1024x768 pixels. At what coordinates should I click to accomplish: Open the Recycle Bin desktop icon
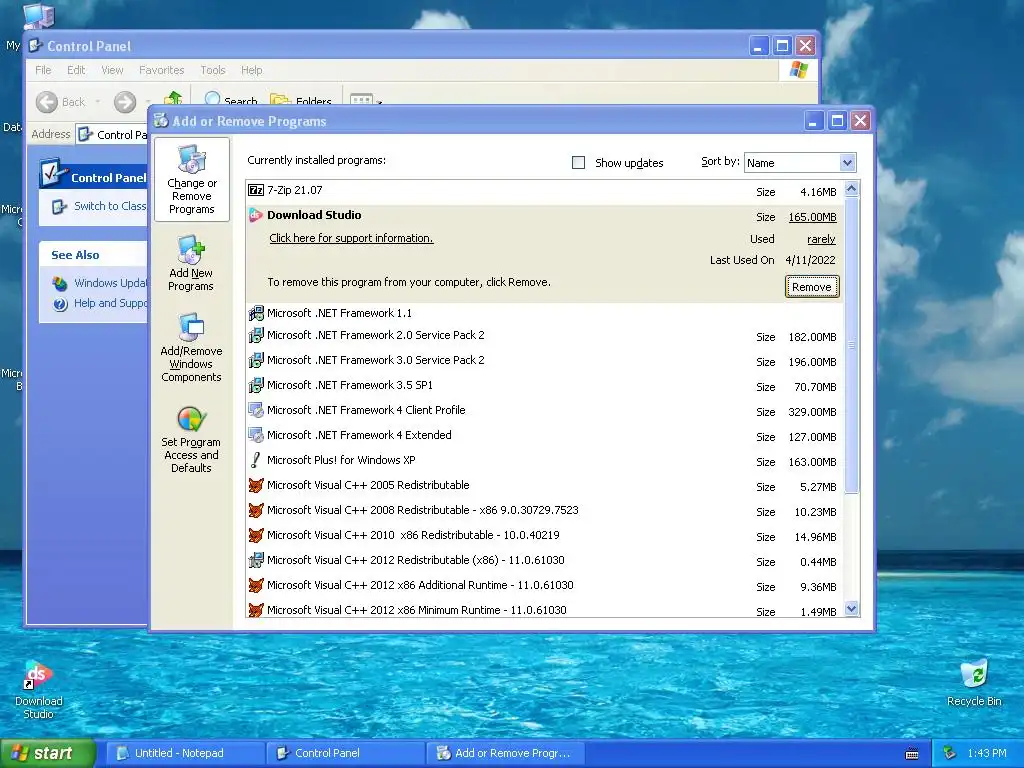pyautogui.click(x=974, y=683)
